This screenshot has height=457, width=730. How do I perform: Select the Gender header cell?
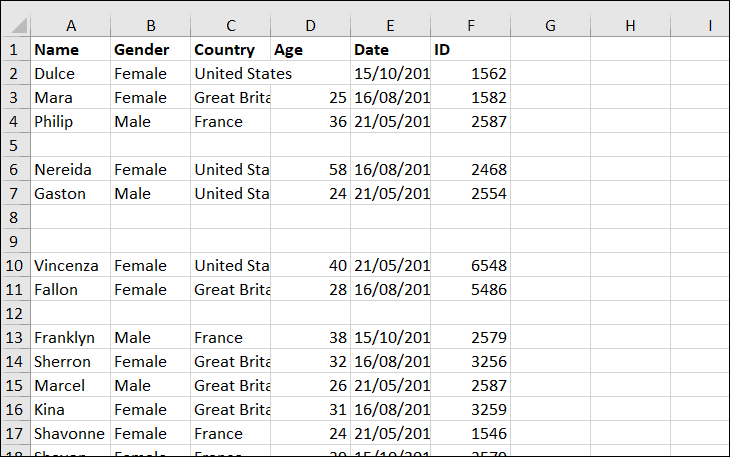(x=150, y=49)
